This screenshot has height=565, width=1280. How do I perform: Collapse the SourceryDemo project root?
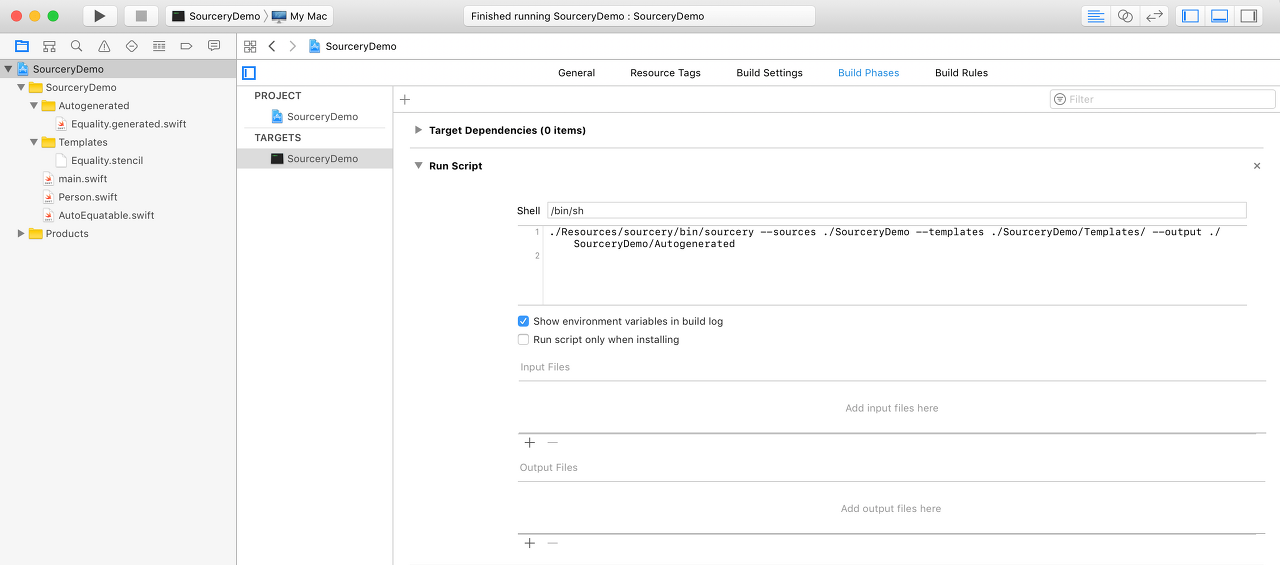pyautogui.click(x=9, y=69)
